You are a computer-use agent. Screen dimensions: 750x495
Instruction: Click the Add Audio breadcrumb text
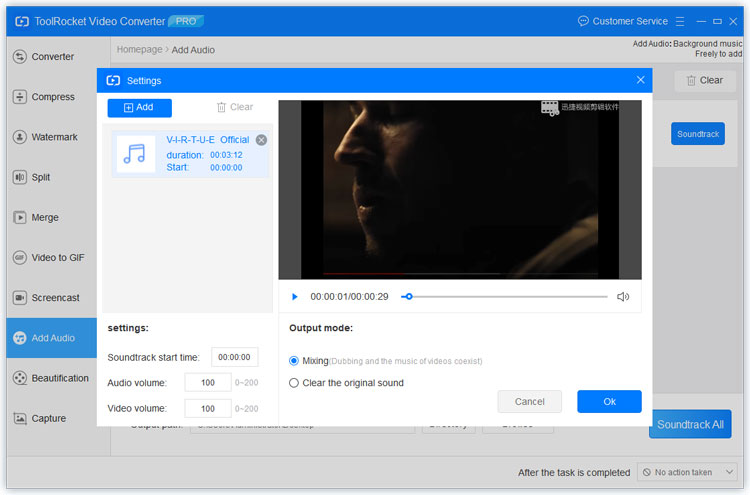tap(193, 50)
